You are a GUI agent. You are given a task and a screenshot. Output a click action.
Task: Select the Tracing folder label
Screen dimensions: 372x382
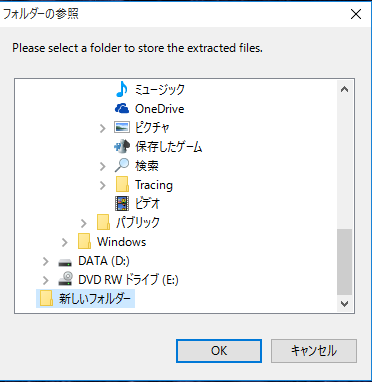(x=154, y=185)
